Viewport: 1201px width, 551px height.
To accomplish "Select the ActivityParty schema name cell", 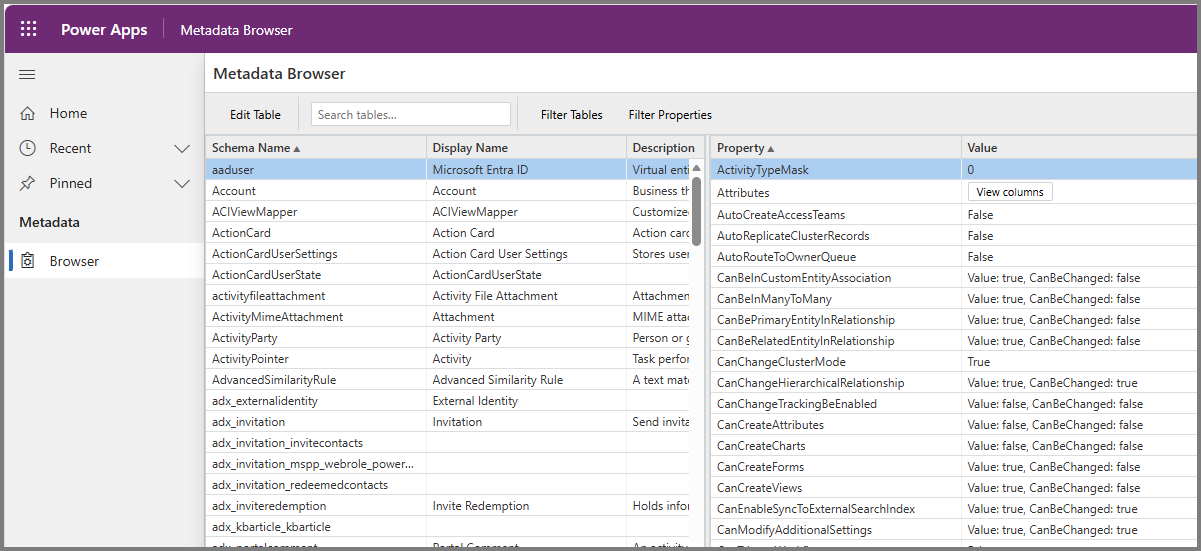I will coord(315,338).
